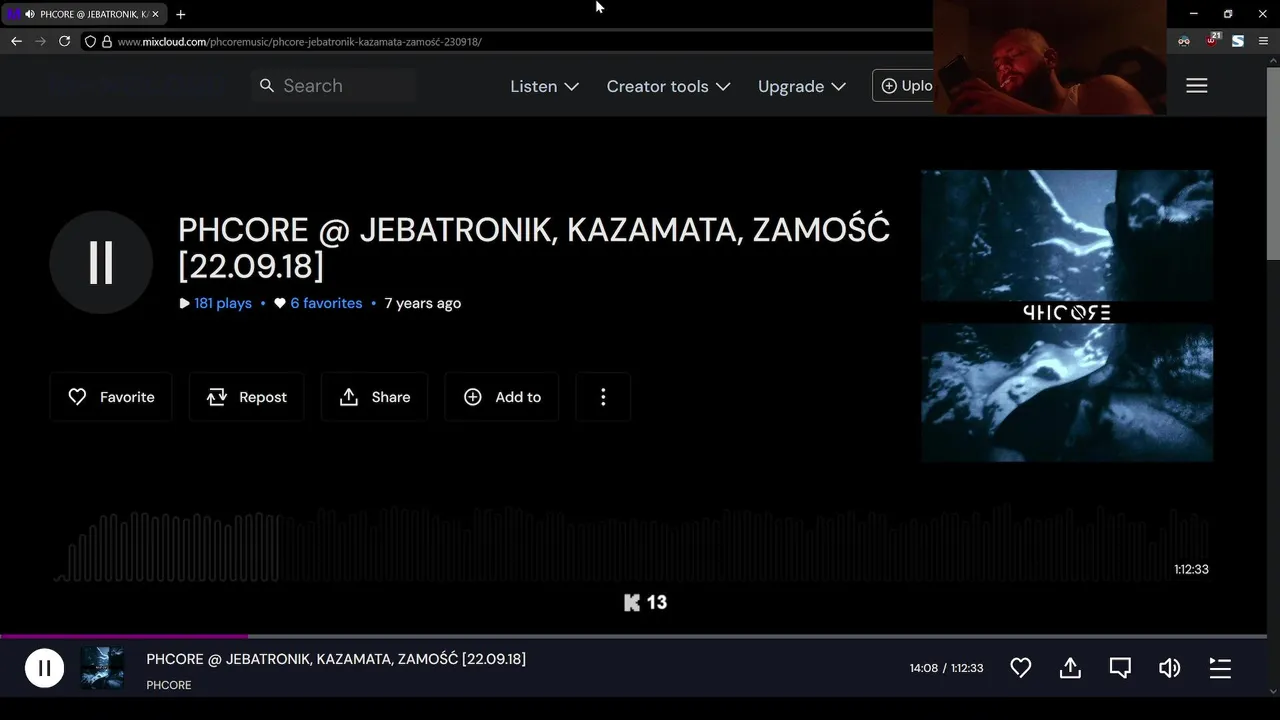Click the mix title heading text
The height and width of the screenshot is (720, 1280).
[534, 247]
